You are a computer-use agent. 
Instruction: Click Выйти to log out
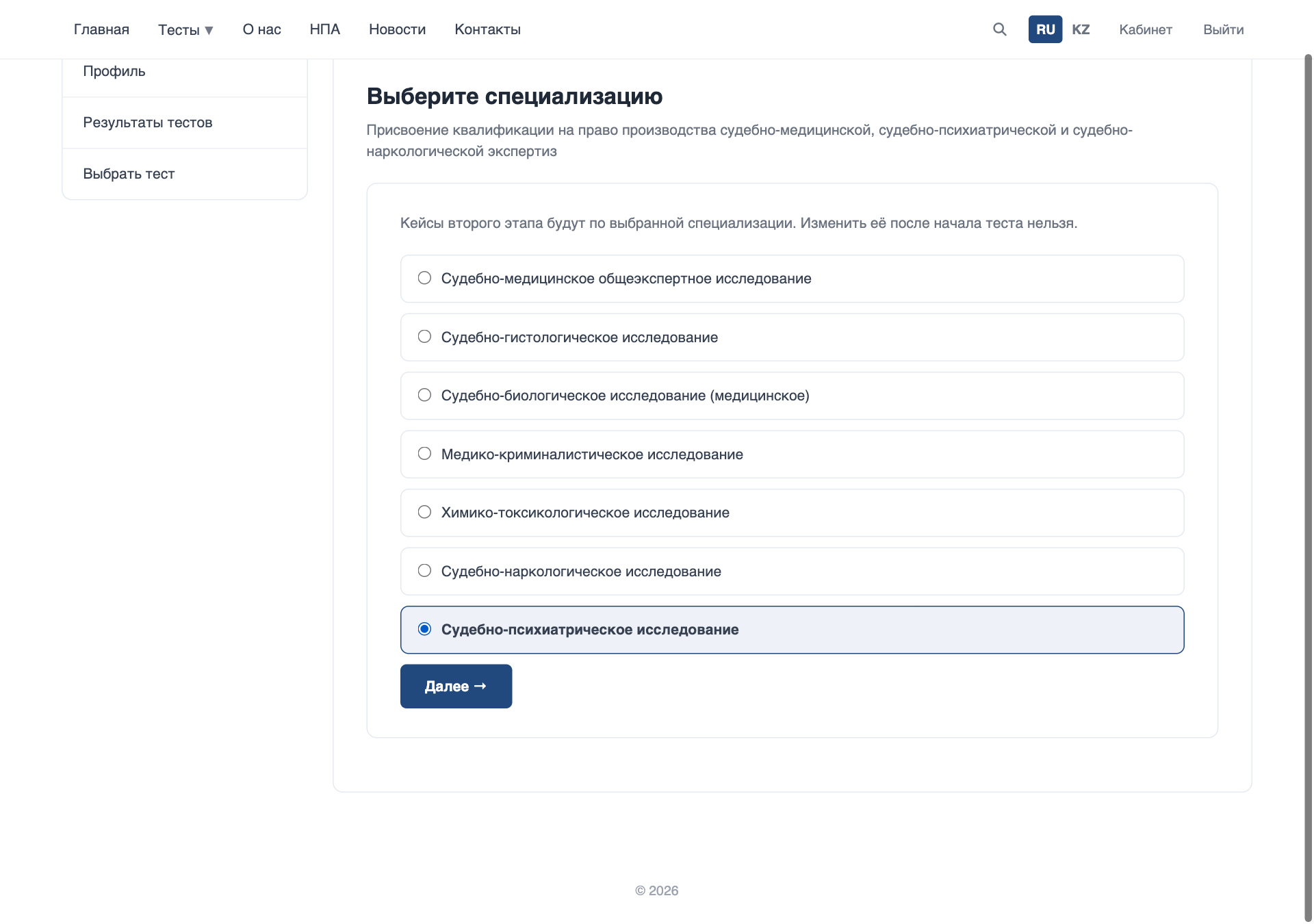pyautogui.click(x=1224, y=29)
